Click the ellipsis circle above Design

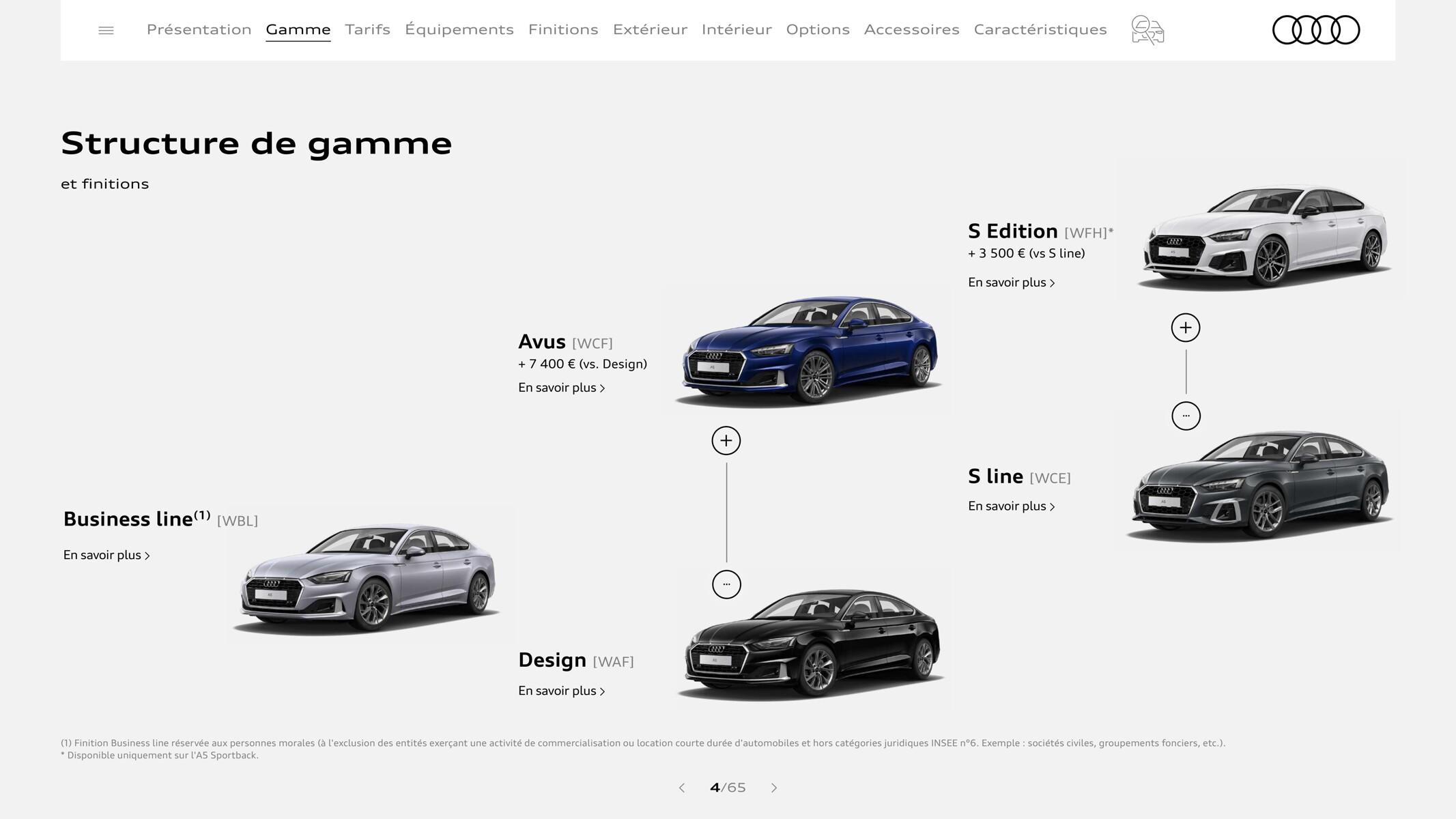pos(726,584)
